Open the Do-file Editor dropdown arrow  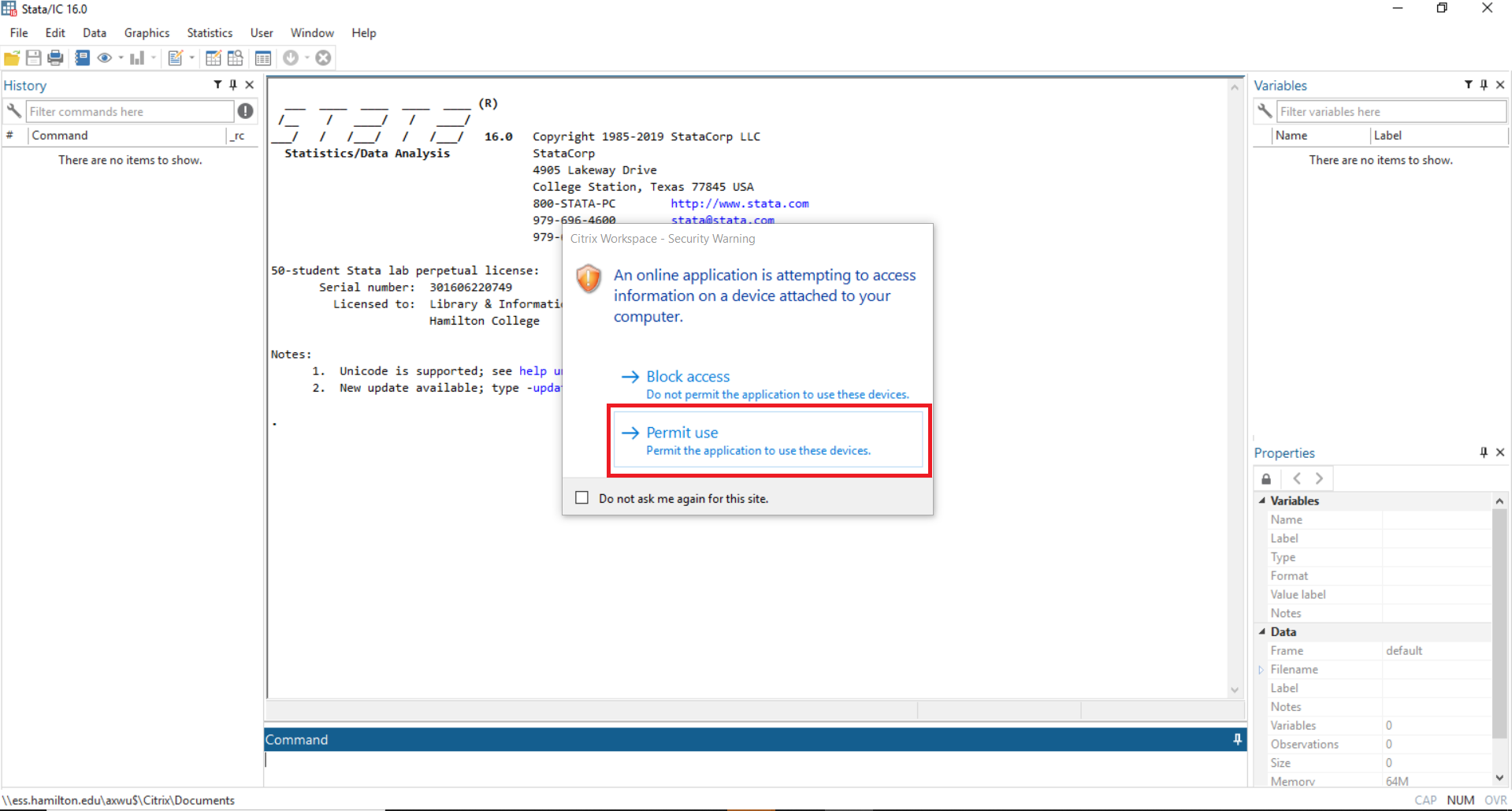coord(191,58)
